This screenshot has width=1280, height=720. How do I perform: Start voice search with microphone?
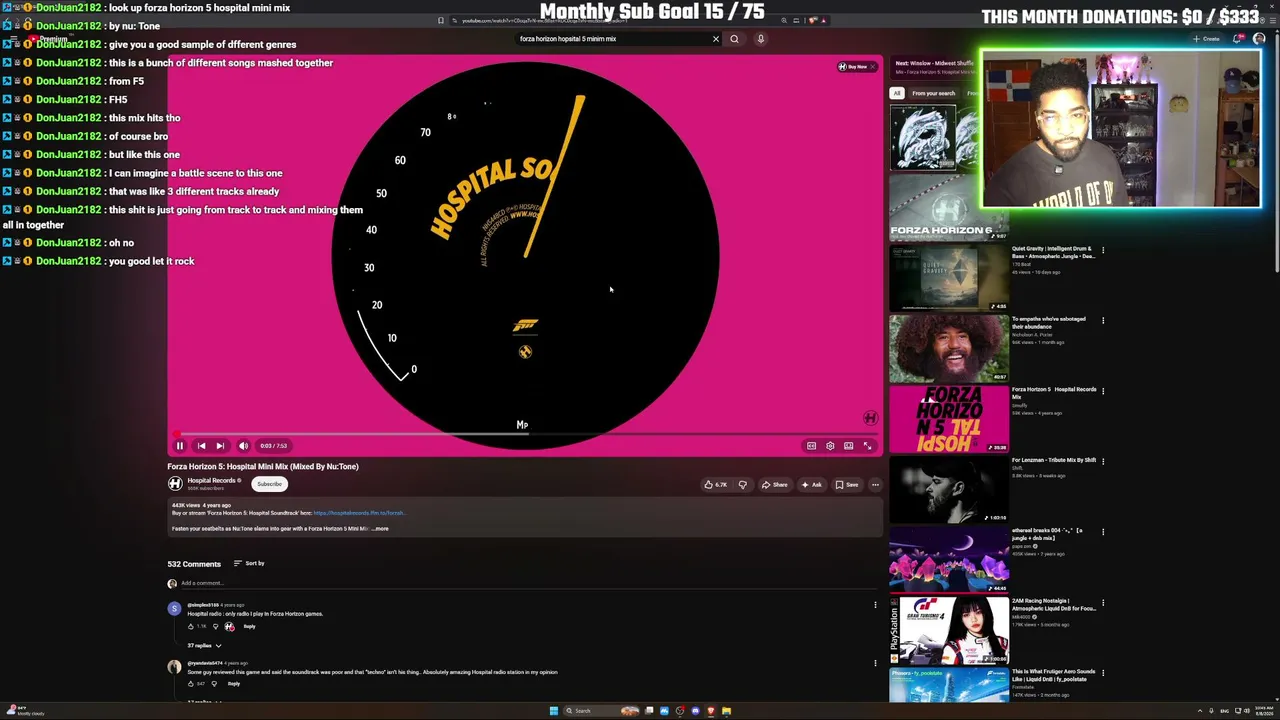point(760,39)
